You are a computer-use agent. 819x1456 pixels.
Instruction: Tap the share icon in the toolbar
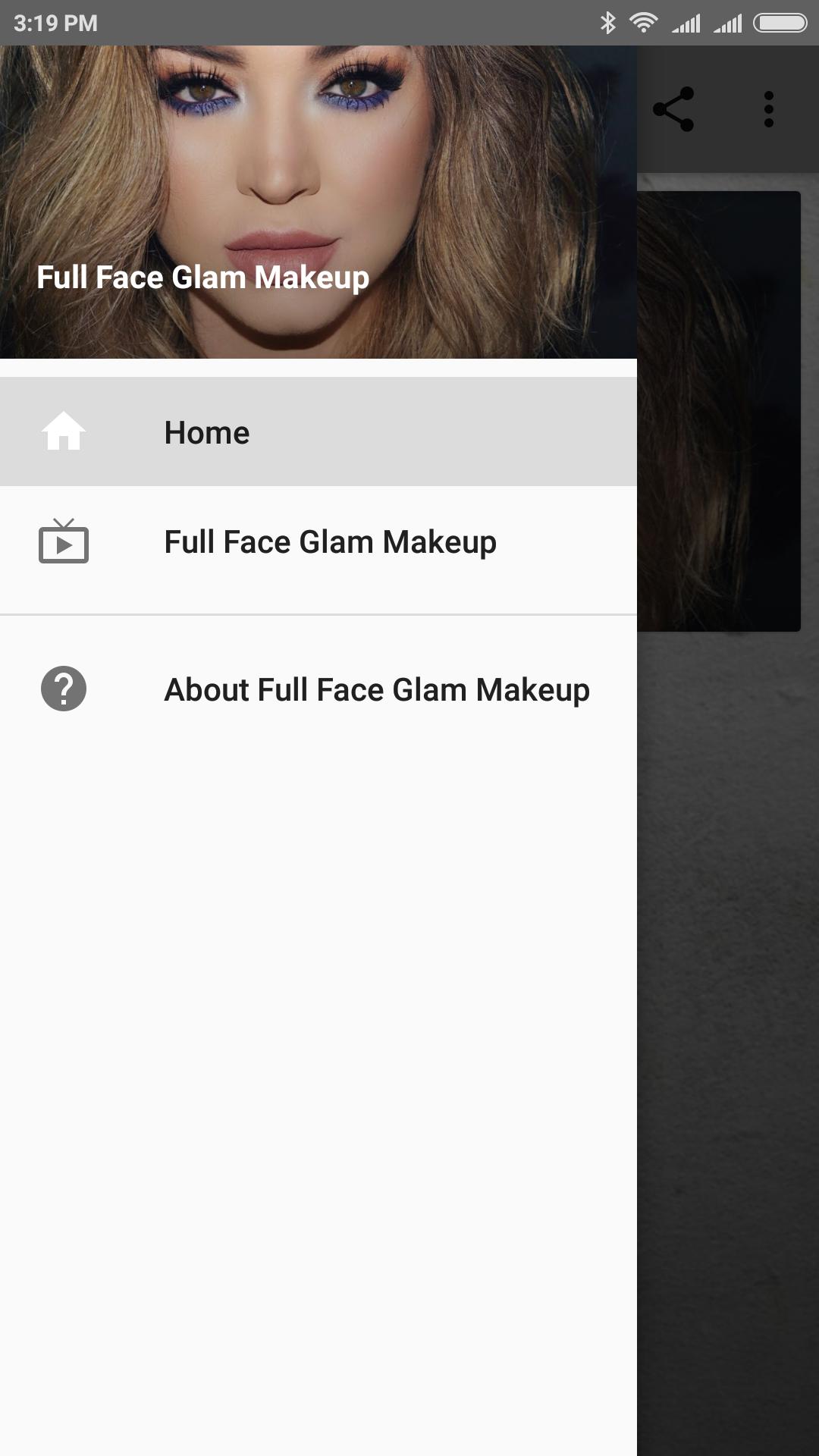tap(673, 109)
